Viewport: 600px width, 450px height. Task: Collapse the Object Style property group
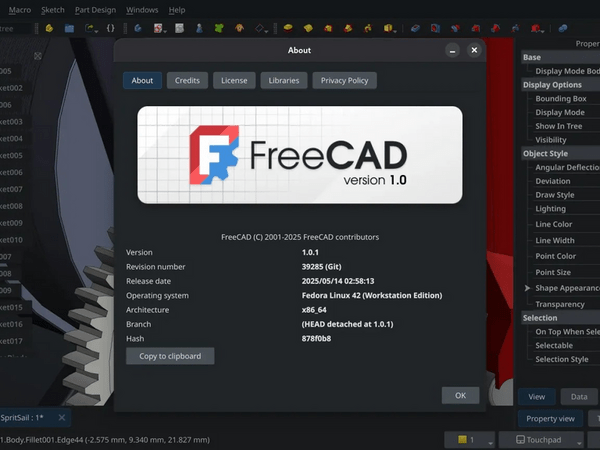click(x=545, y=153)
